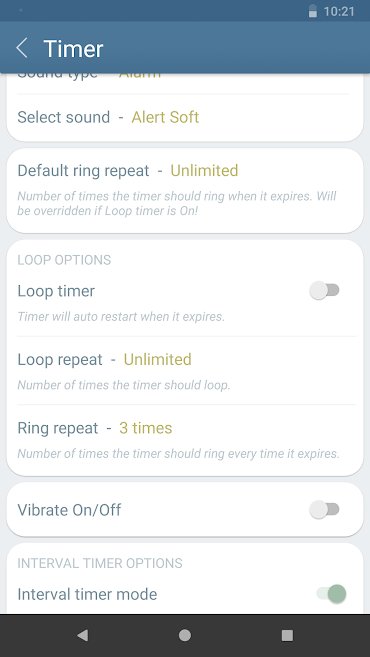Image resolution: width=370 pixels, height=657 pixels.
Task: Tap the LOOP OPTIONS section heading
Action: point(64,260)
